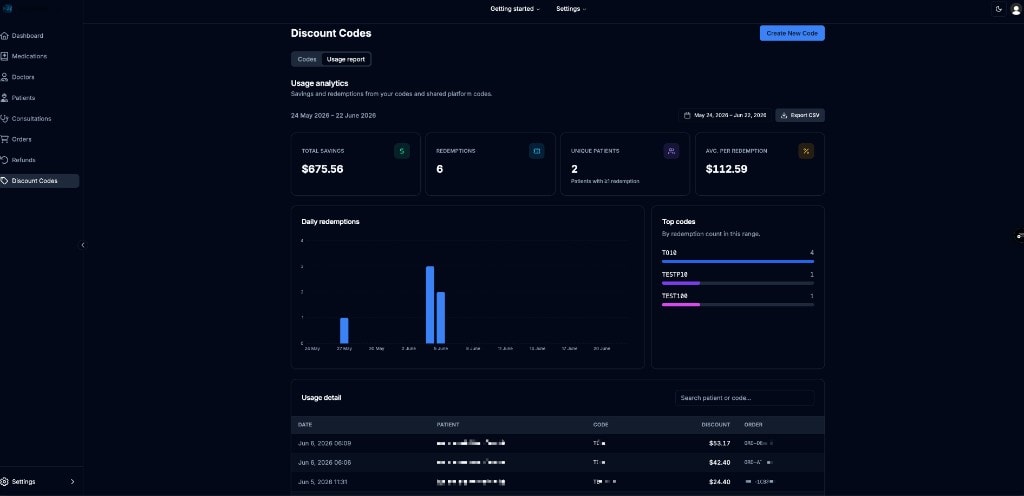The width and height of the screenshot is (1024, 496).
Task: Switch to the Codes tab
Action: 307,59
